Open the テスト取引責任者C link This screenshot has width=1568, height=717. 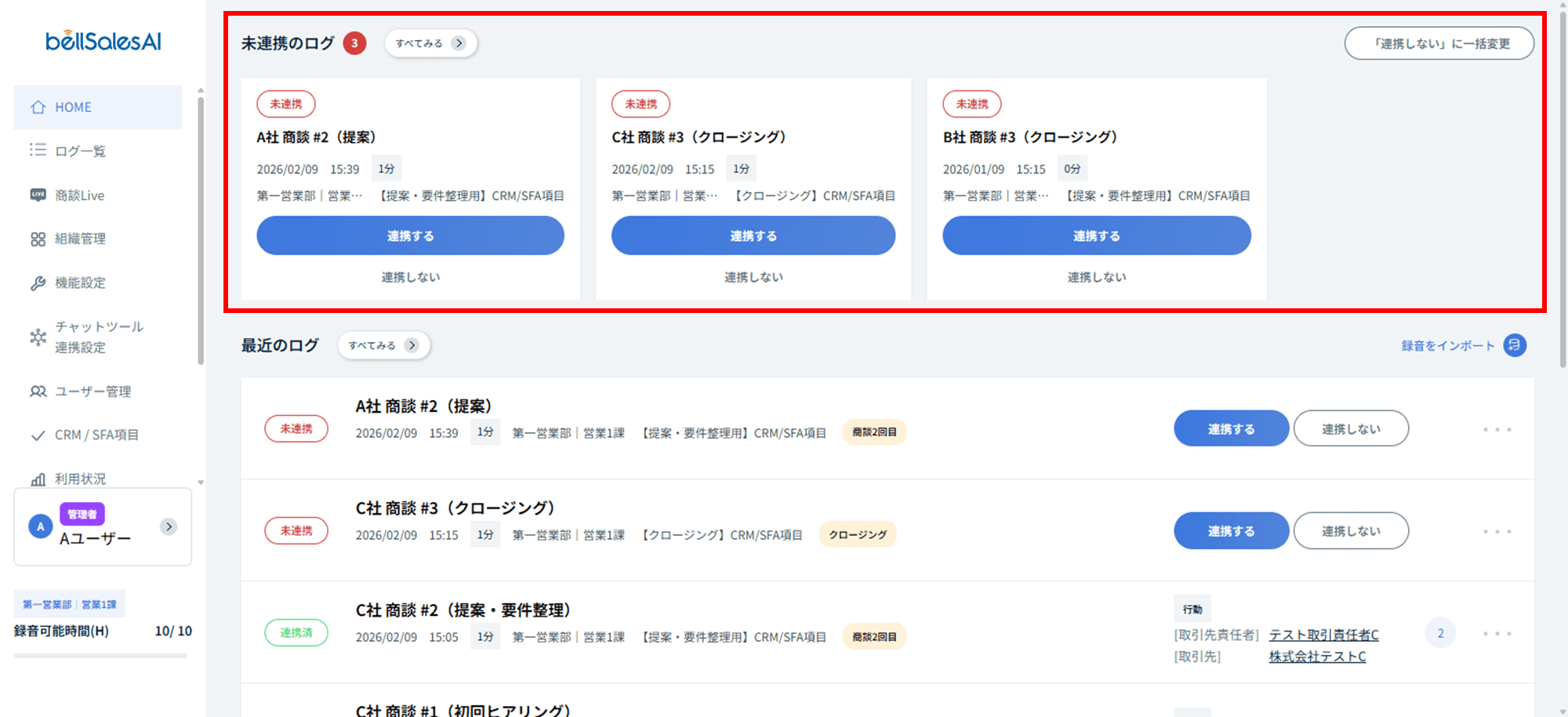tap(1323, 635)
